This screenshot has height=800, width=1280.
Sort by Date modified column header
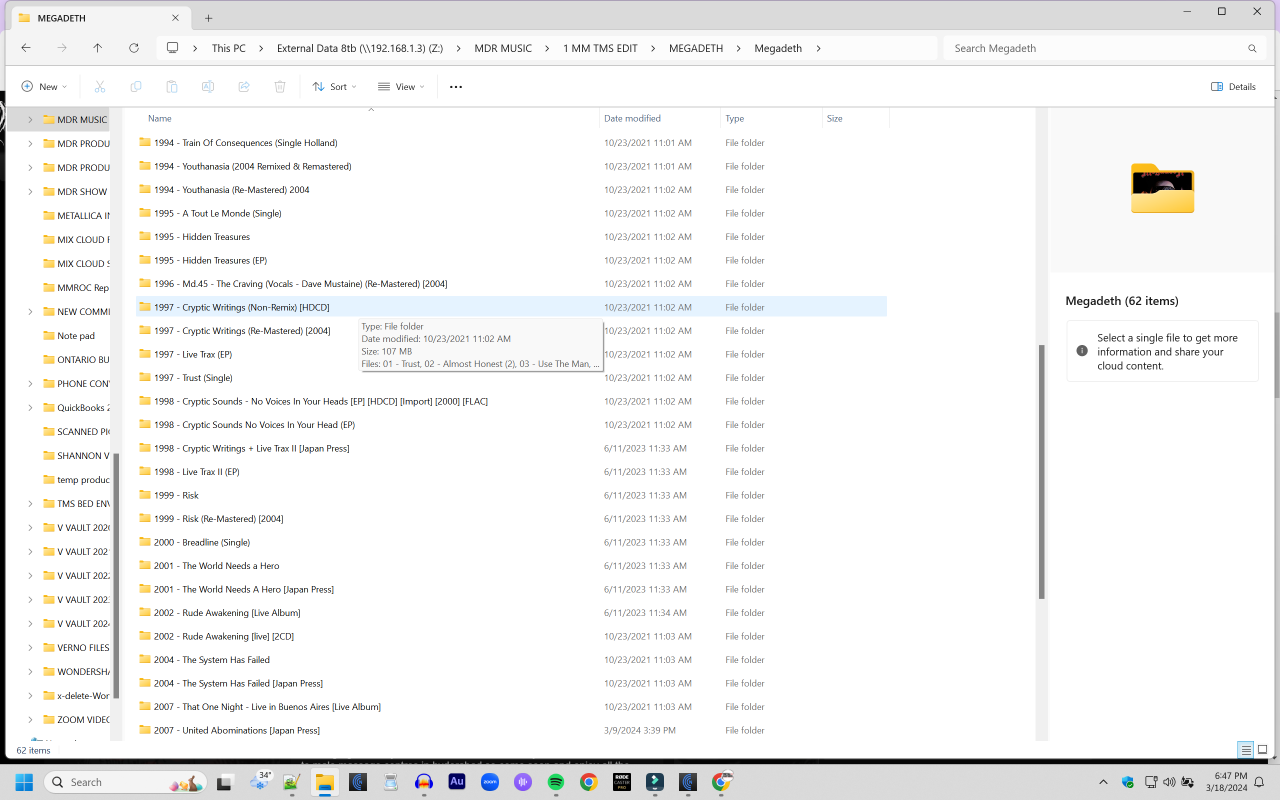pyautogui.click(x=632, y=118)
